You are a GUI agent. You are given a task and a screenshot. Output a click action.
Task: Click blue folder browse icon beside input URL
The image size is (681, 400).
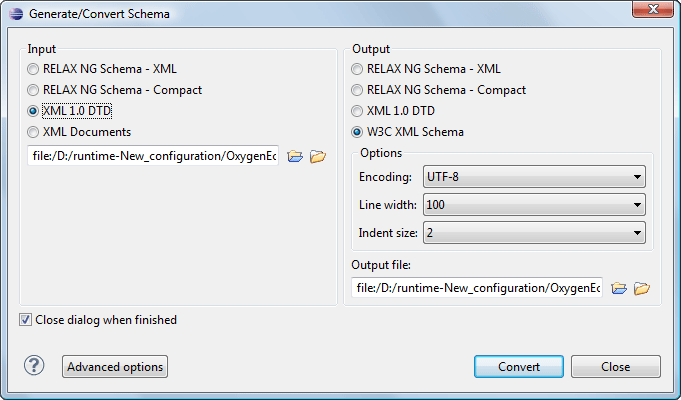[295, 156]
